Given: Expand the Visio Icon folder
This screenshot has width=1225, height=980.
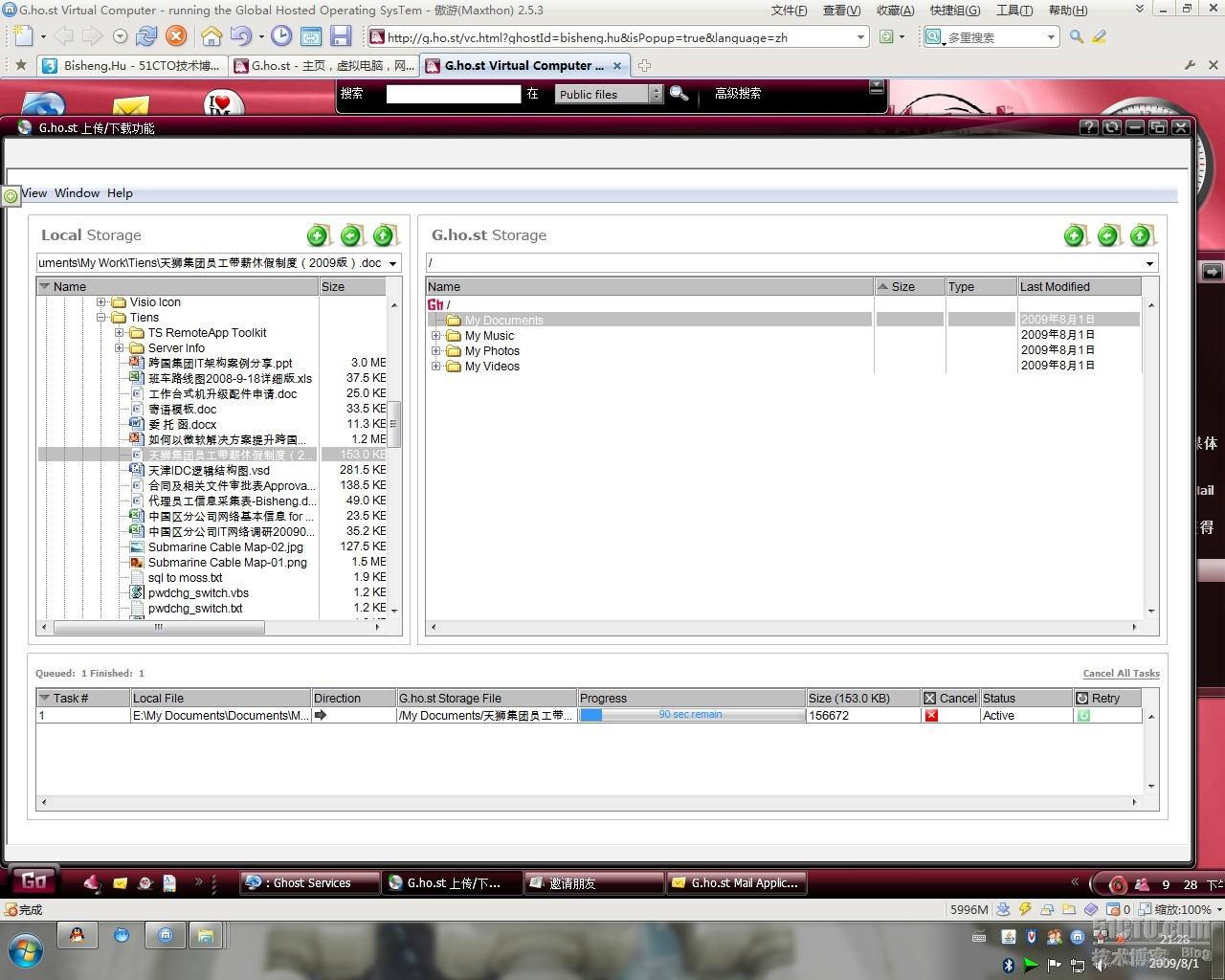Looking at the screenshot, I should 100,302.
